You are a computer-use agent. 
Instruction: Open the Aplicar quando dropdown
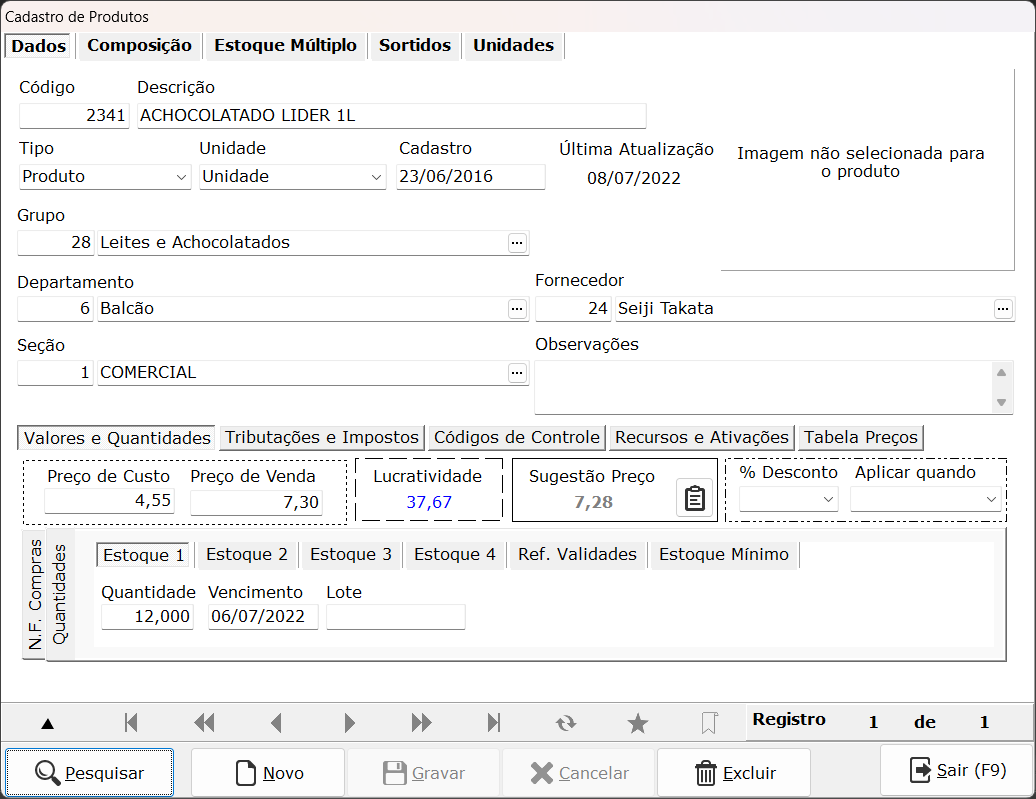click(x=926, y=500)
